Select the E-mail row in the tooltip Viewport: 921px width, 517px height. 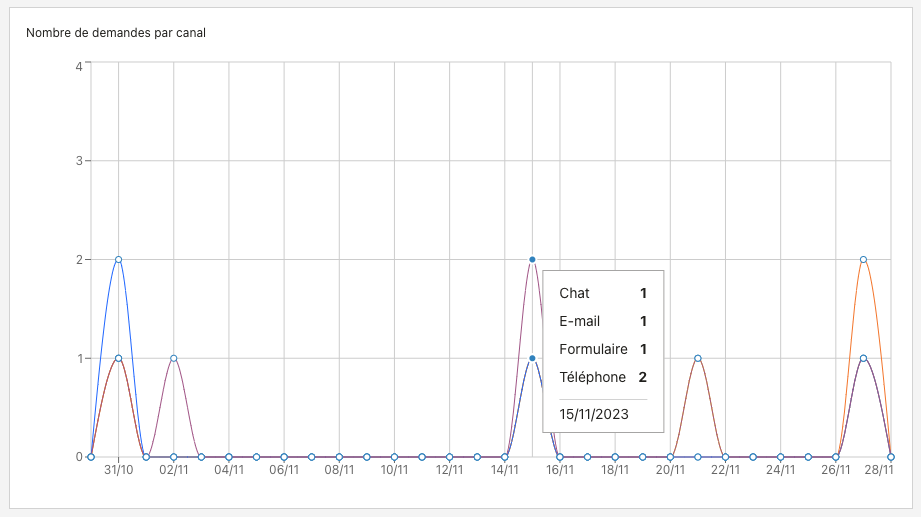[602, 321]
